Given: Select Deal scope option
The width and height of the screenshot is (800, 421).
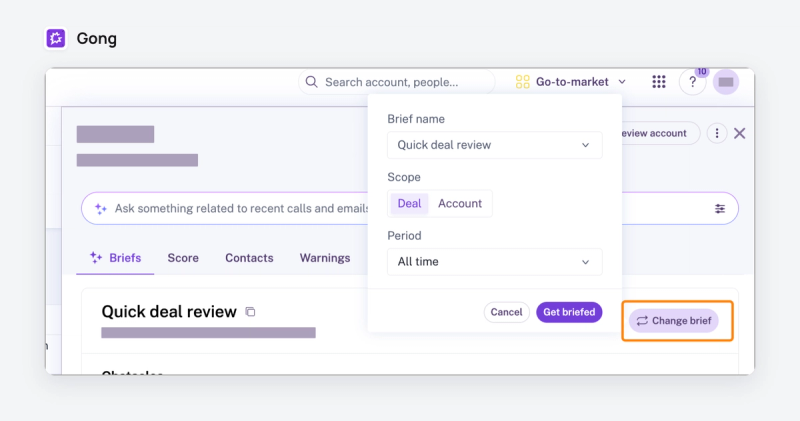Looking at the screenshot, I should [x=409, y=204].
